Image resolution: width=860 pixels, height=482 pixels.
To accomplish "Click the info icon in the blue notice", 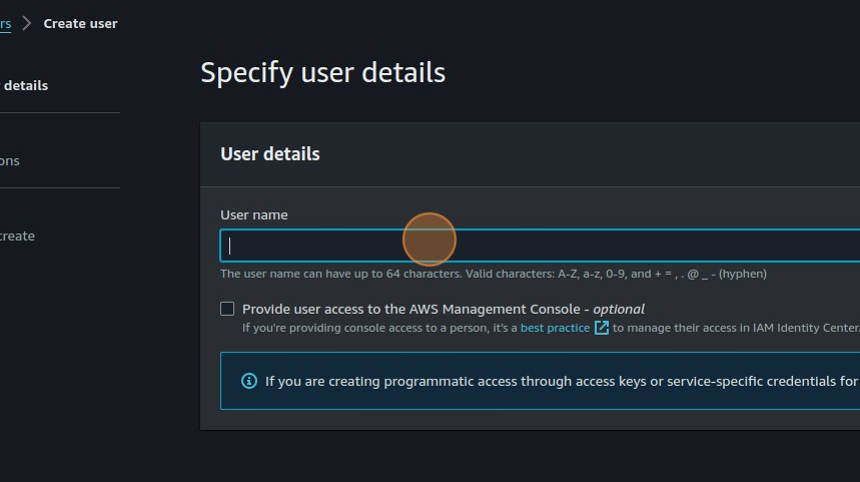I will coord(249,381).
